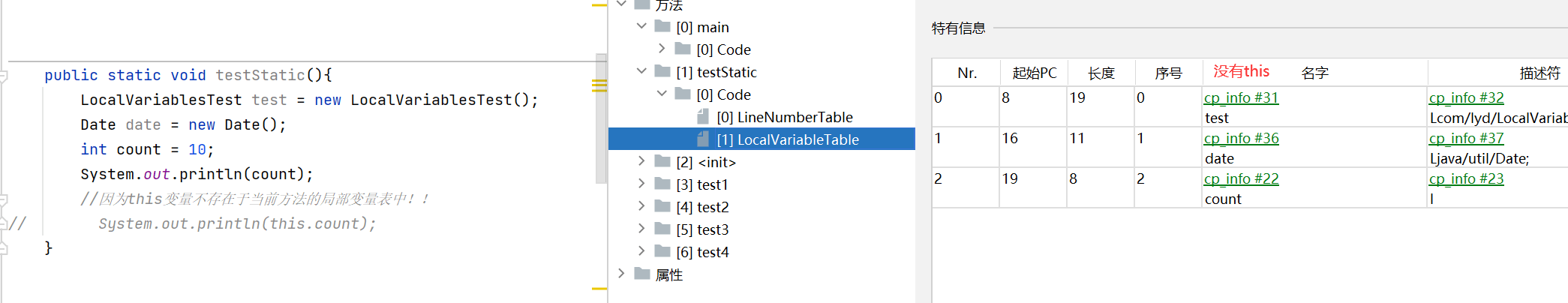Click the println(count) code line

[x=197, y=174]
